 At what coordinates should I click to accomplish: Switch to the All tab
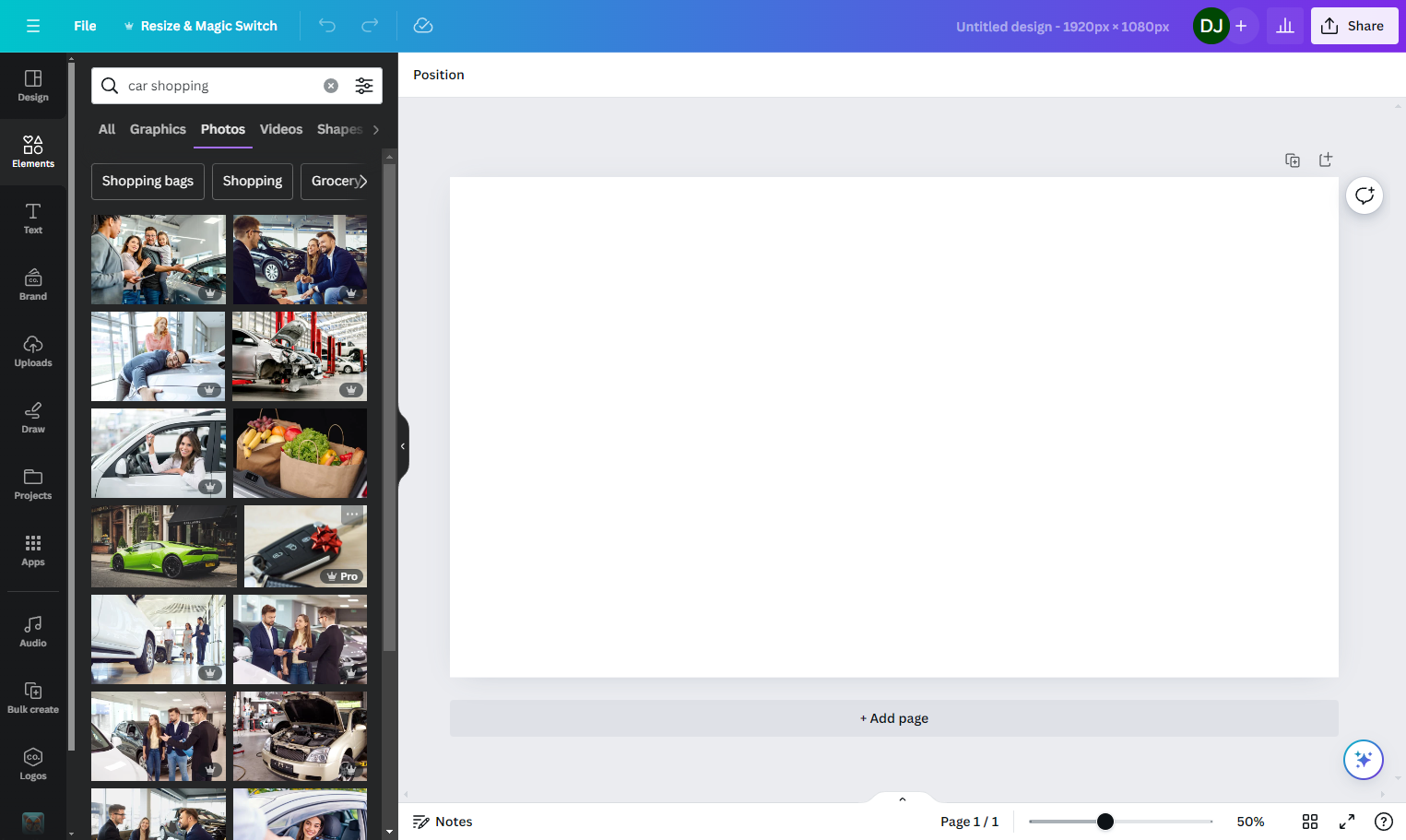coord(107,130)
